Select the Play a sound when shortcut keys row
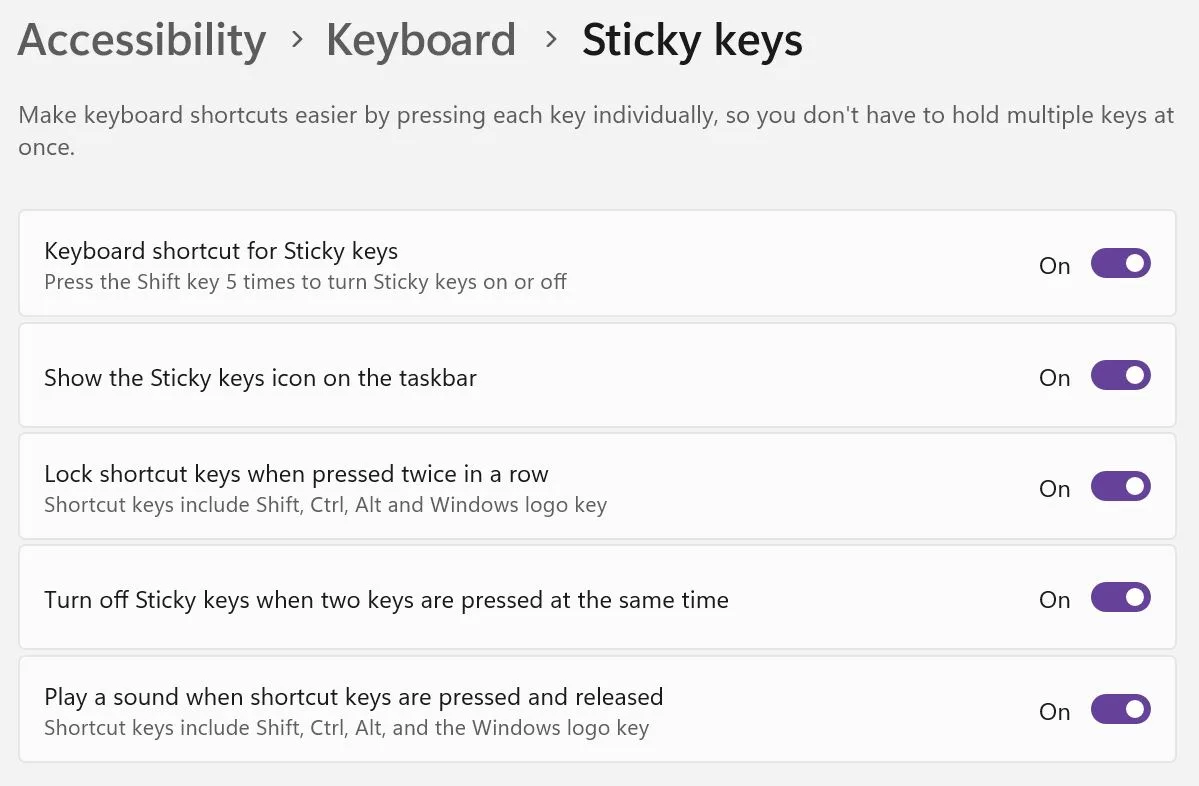 coord(597,710)
